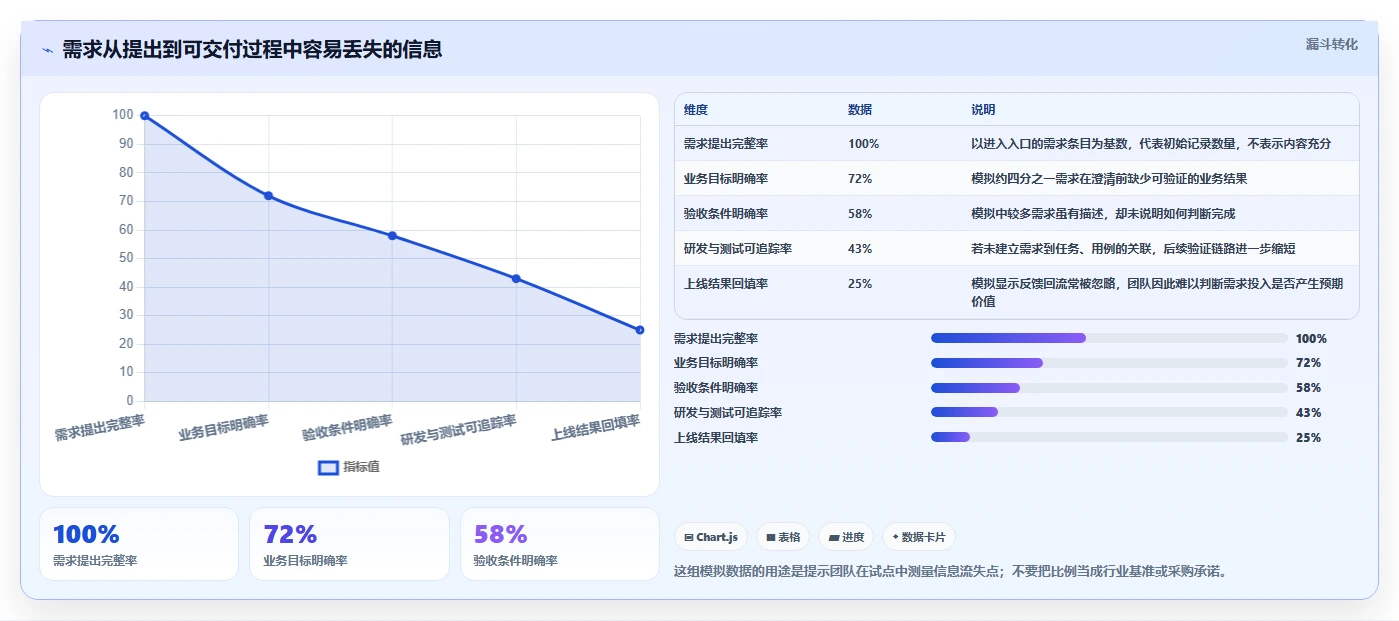
Task: Click the 需求提出完整率 progress bar
Action: coord(1109,338)
